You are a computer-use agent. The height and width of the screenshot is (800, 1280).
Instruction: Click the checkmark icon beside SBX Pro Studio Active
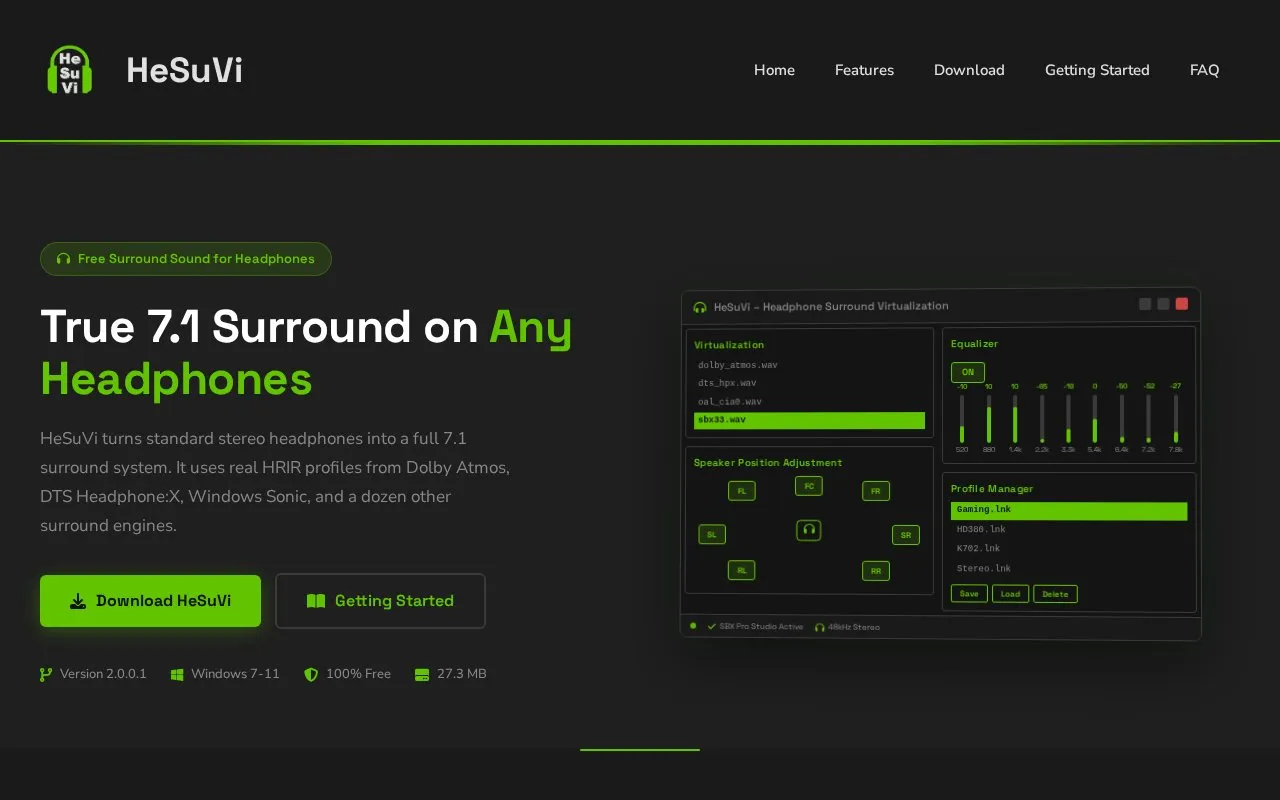[712, 626]
